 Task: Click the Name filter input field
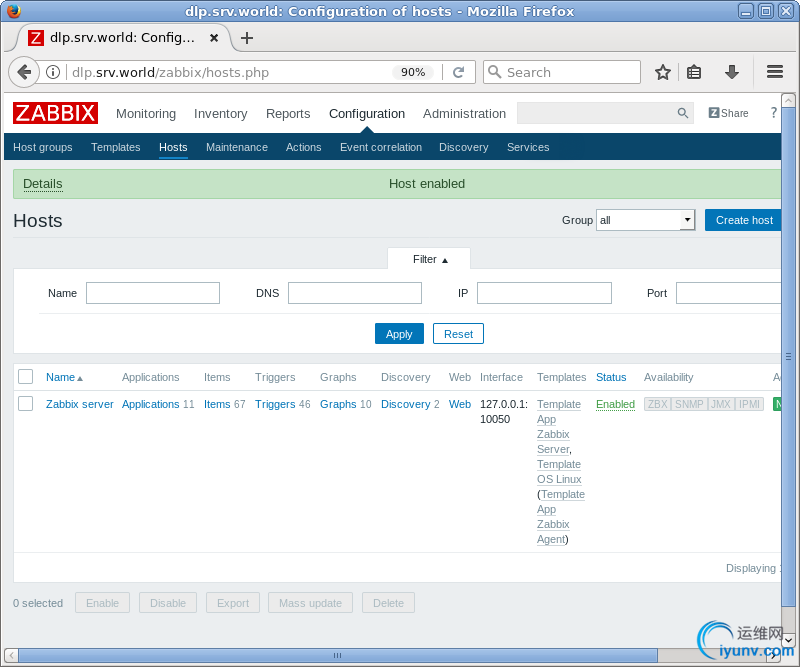click(x=153, y=293)
